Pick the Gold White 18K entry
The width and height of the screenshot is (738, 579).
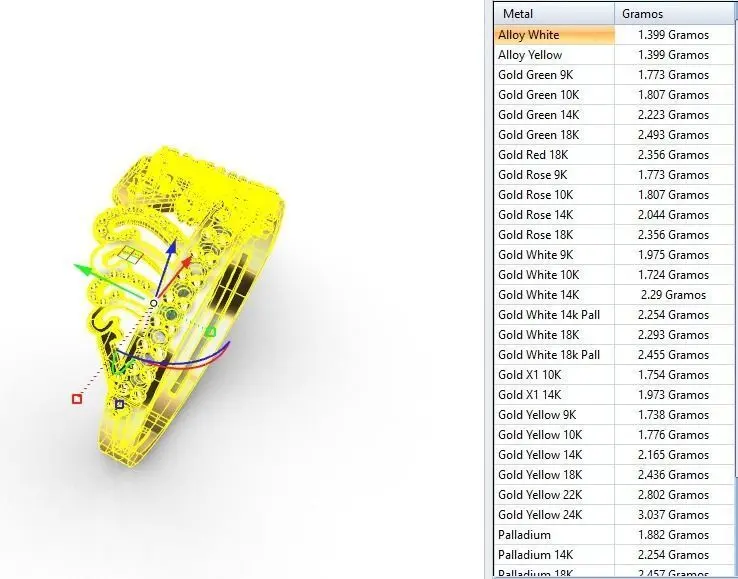click(x=615, y=335)
